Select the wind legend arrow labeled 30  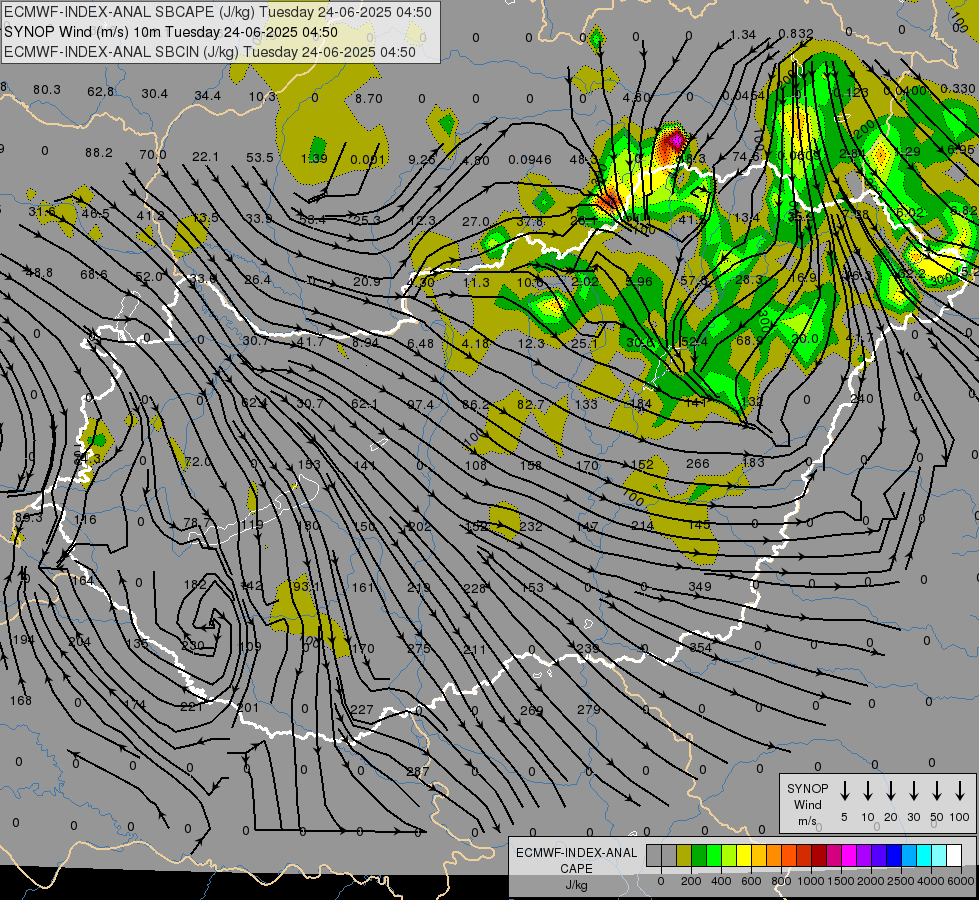(913, 791)
